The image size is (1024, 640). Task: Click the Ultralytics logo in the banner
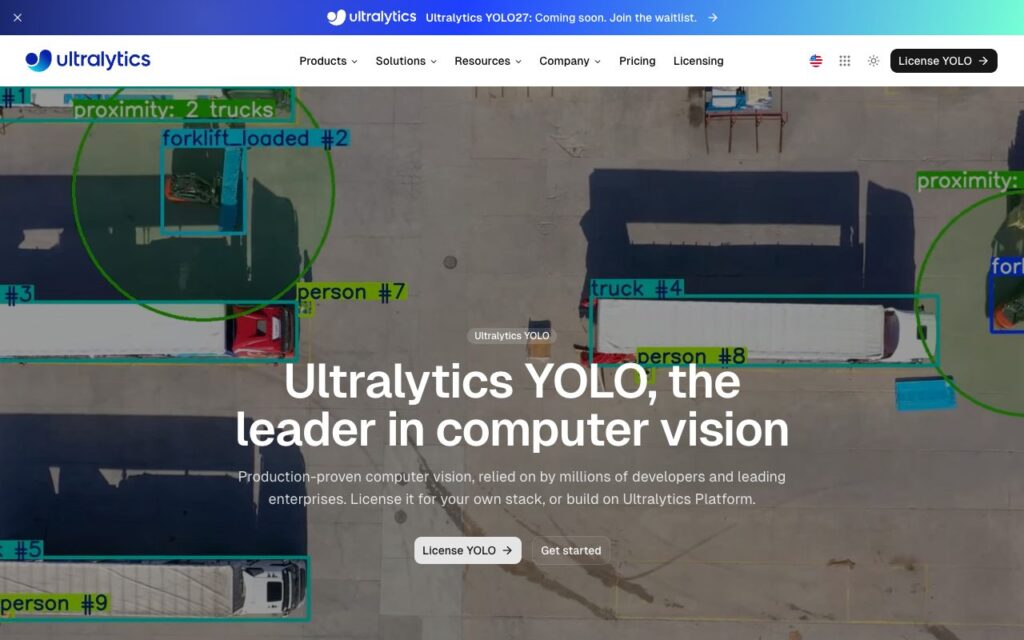coord(371,18)
